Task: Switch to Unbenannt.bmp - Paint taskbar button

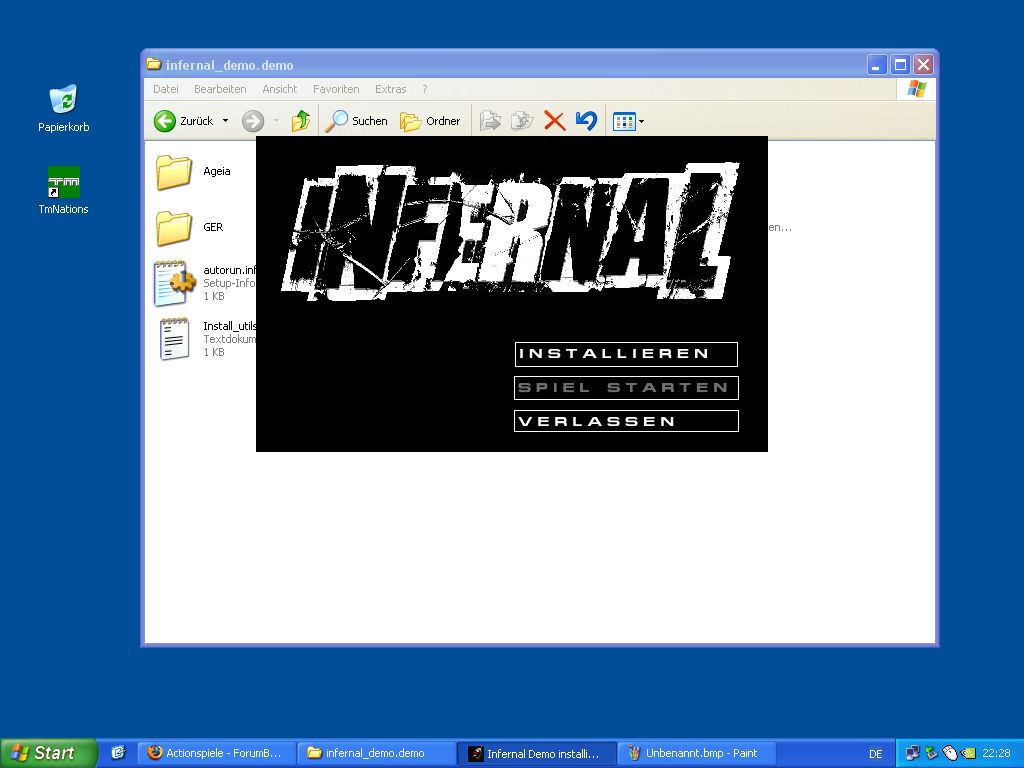Action: [697, 753]
